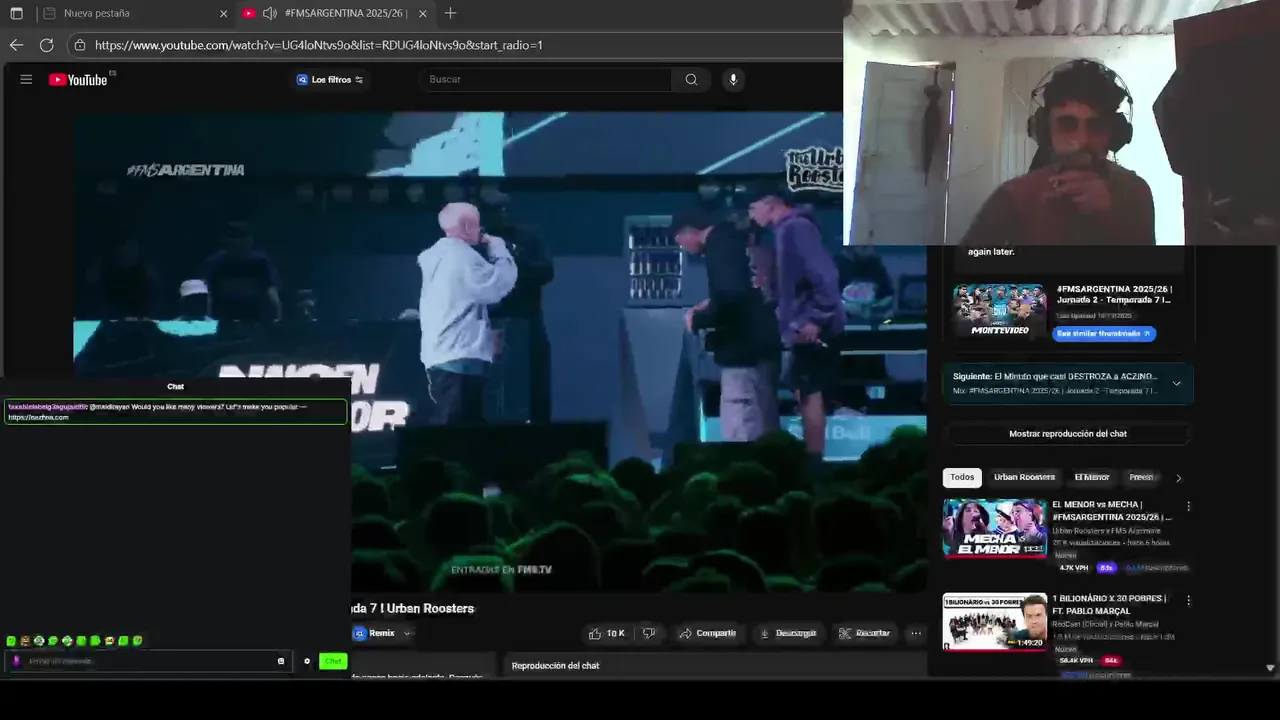Open a new tab with plus button
The height and width of the screenshot is (720, 1280).
(x=450, y=13)
